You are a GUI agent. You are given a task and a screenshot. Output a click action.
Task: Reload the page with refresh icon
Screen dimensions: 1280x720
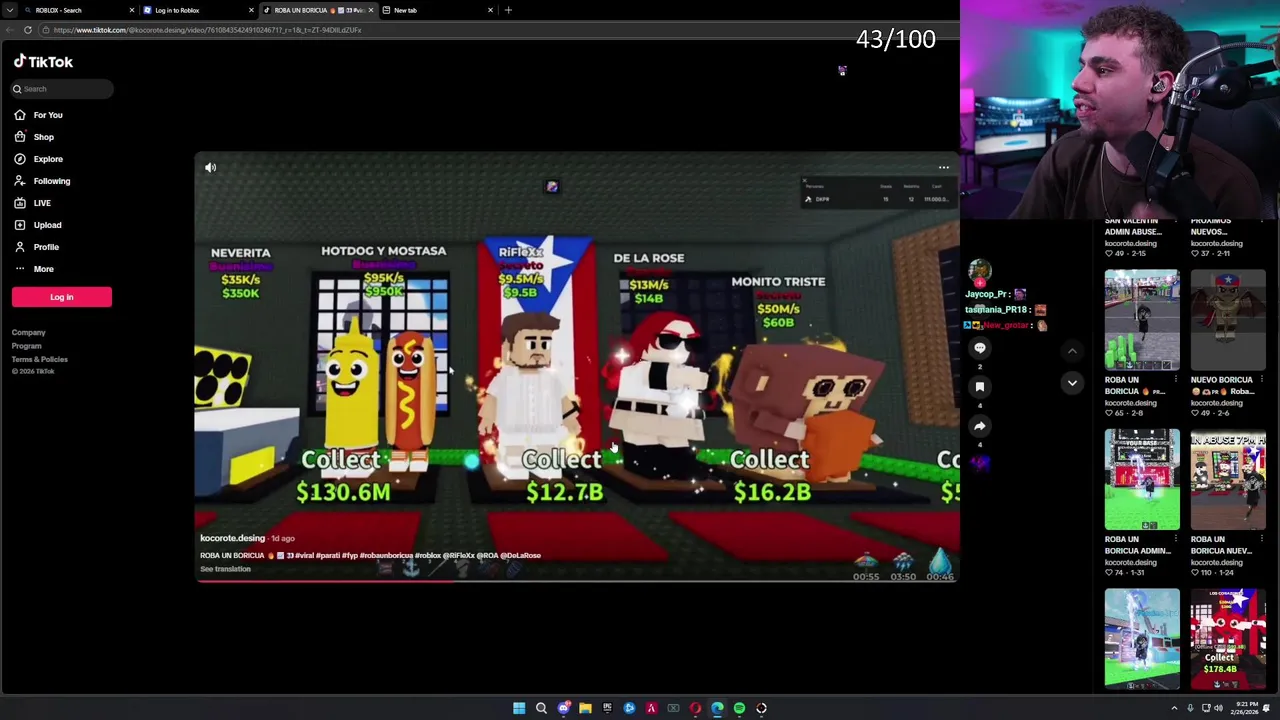tap(28, 30)
